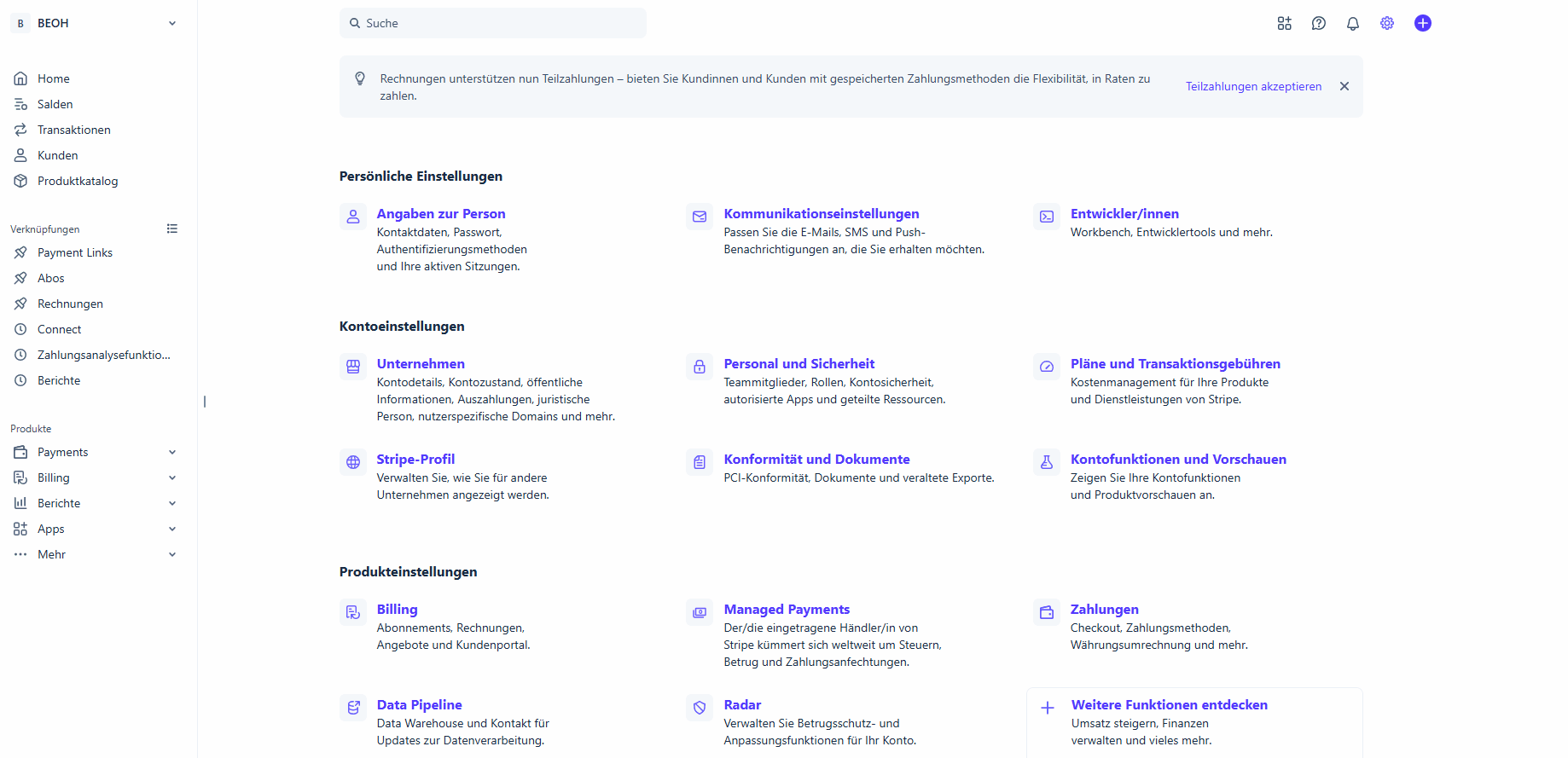The image size is (1568, 758).
Task: Click the Verknüpfungen edit list icon
Action: coord(172,229)
